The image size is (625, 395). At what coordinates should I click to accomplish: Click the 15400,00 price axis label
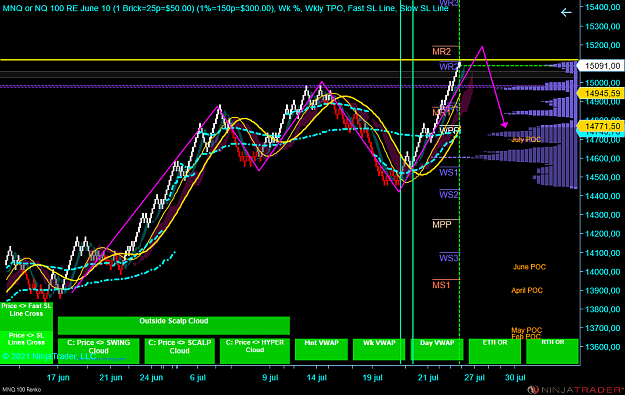[x=602, y=7]
